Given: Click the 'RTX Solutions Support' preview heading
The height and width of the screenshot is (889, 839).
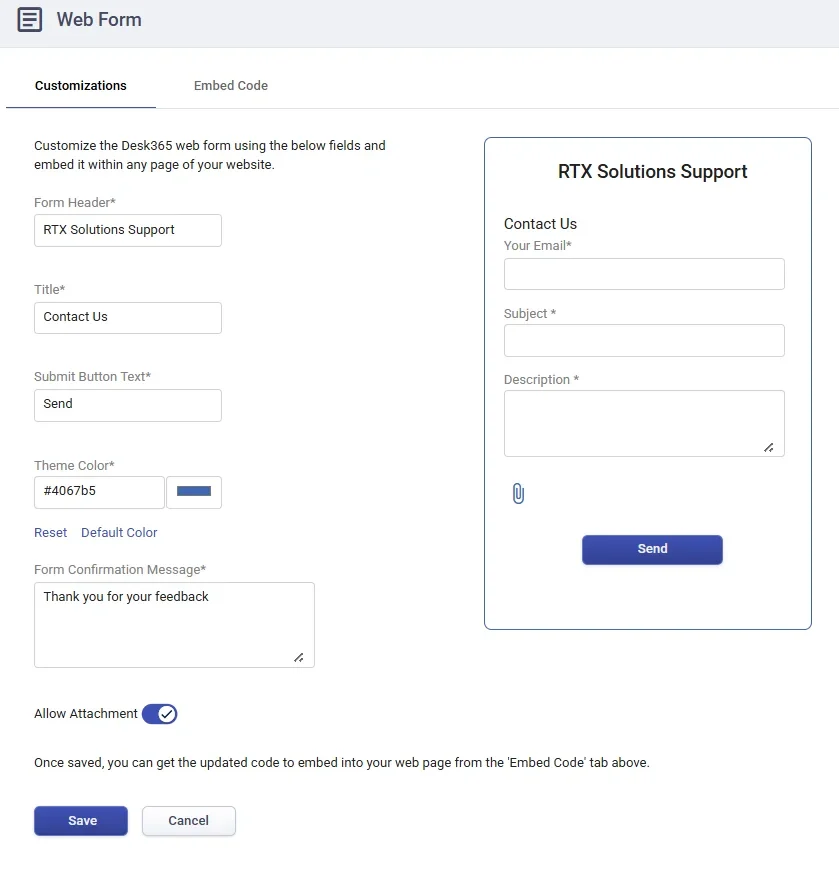Looking at the screenshot, I should tap(652, 171).
